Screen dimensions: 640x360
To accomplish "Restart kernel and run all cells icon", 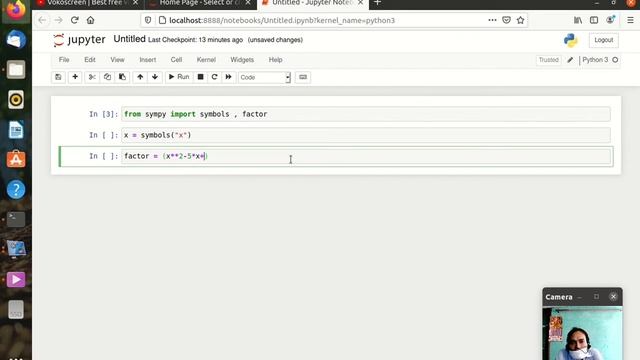I will coord(229,77).
